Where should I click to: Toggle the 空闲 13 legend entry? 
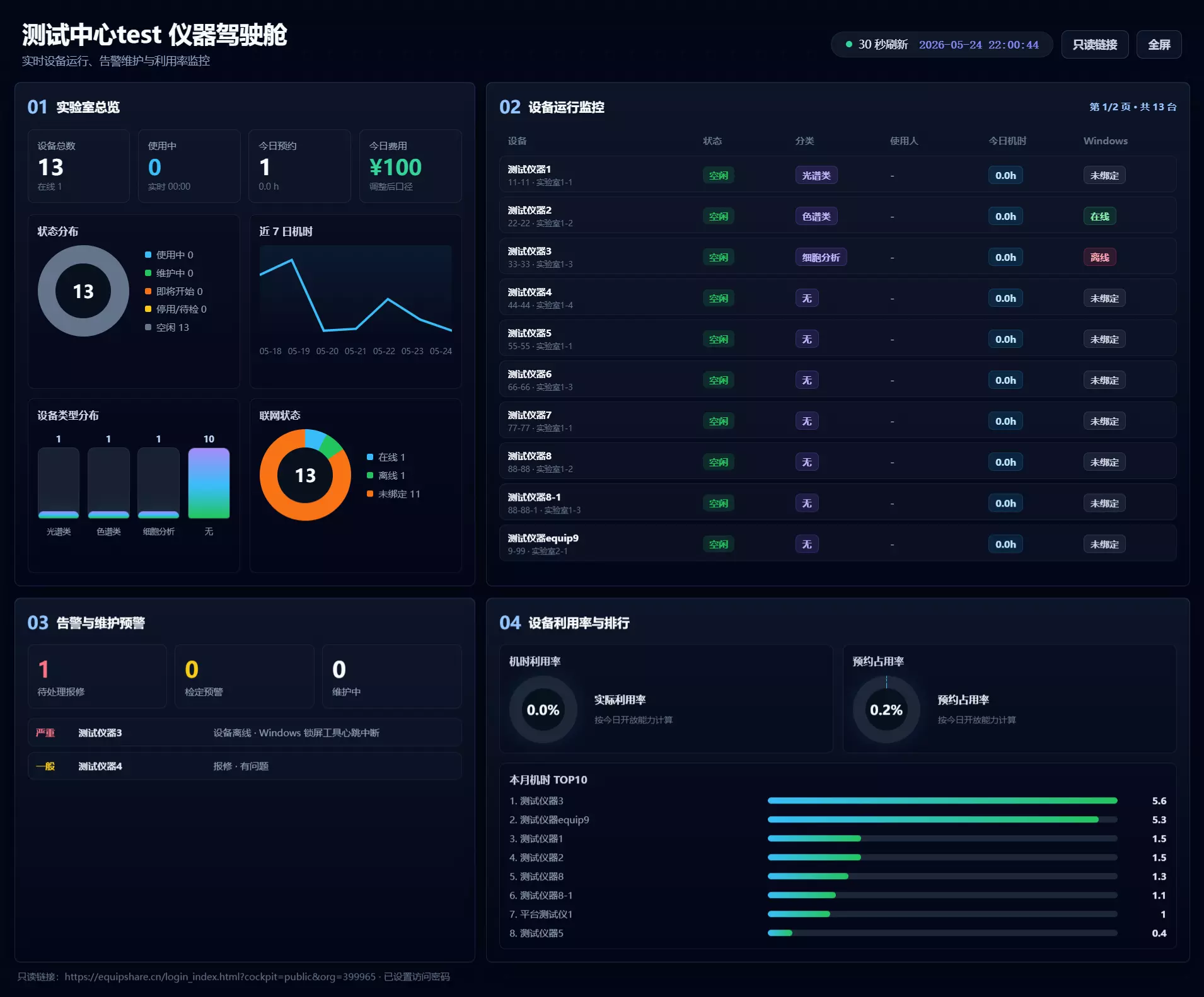167,327
